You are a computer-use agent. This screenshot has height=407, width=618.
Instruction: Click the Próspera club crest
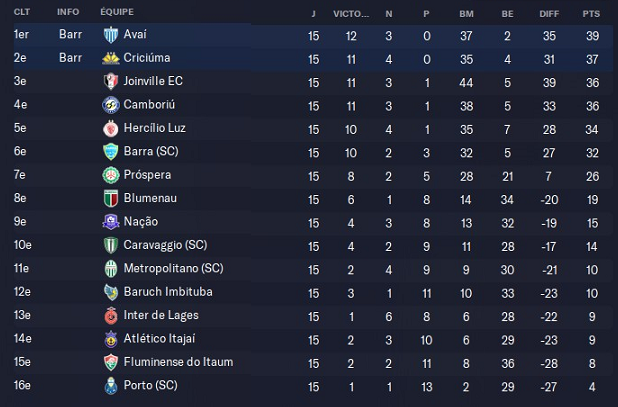pyautogui.click(x=111, y=175)
